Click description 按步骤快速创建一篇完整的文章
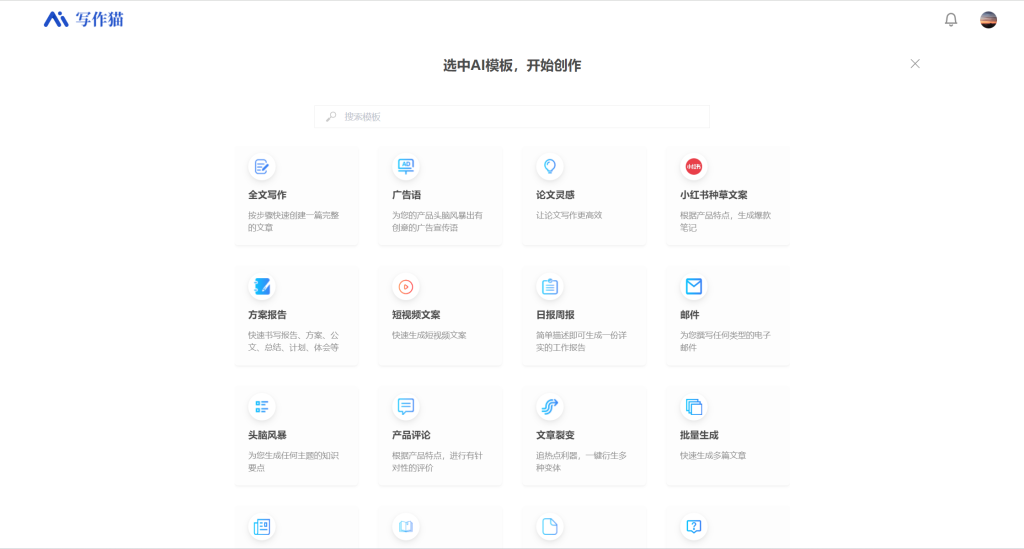 click(293, 221)
